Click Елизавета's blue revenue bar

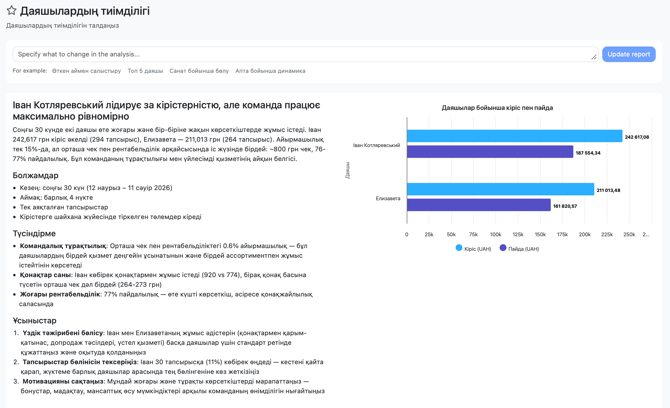pyautogui.click(x=500, y=189)
